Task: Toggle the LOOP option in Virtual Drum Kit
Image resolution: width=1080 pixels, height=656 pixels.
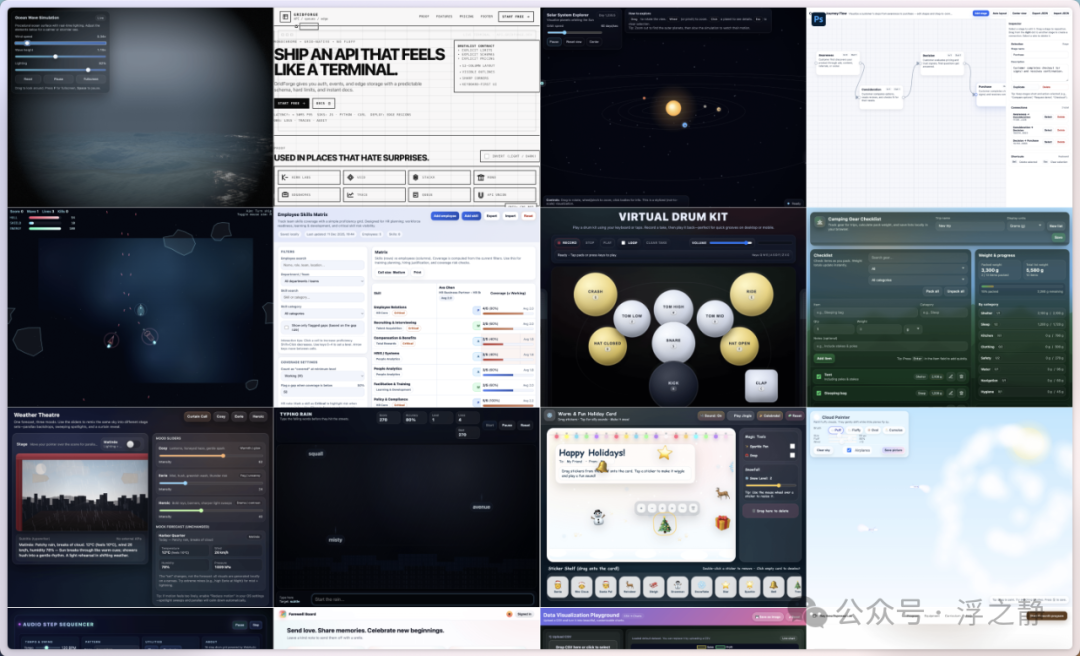Action: 629,243
